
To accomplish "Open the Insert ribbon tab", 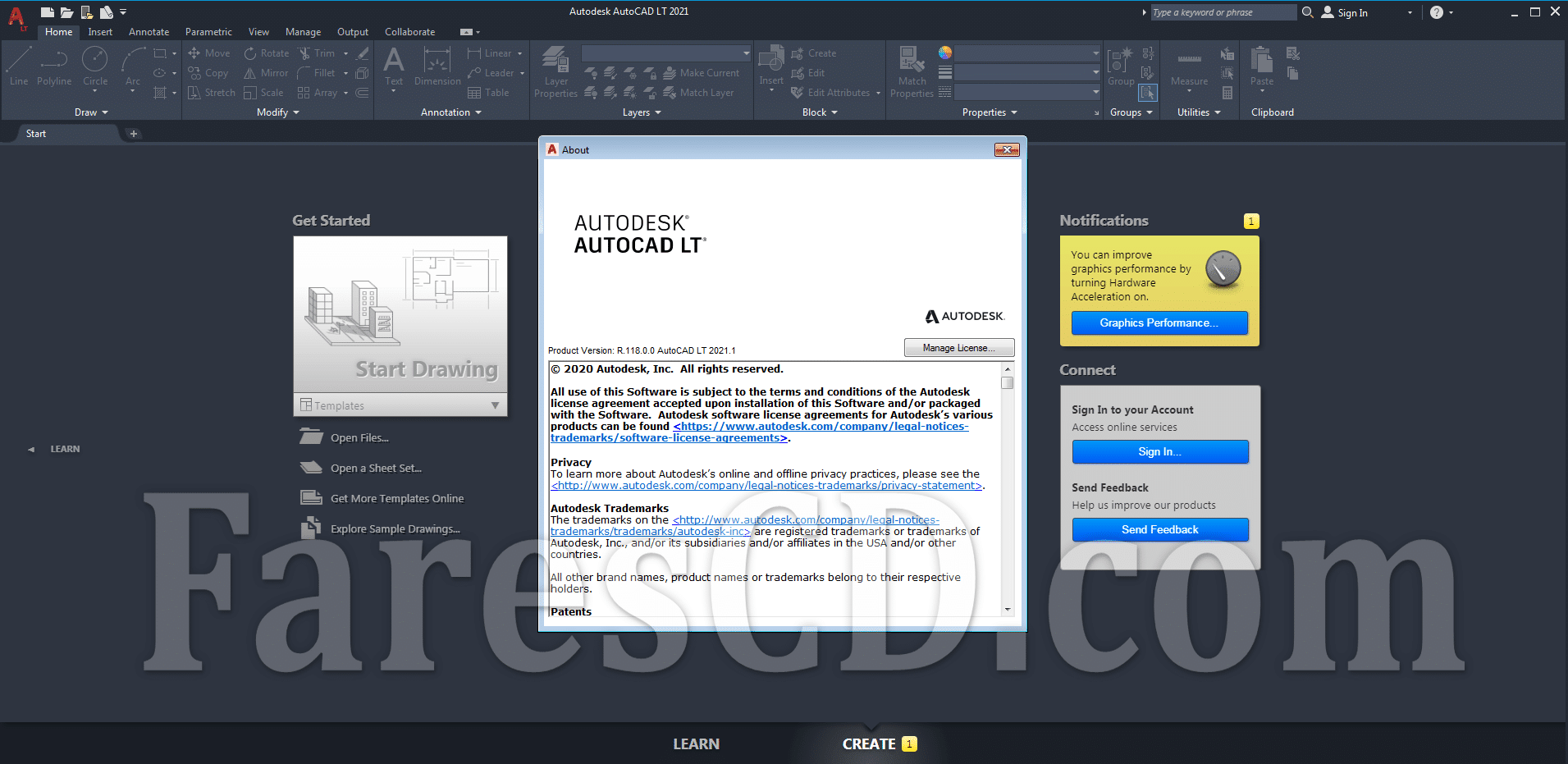I will click(x=100, y=32).
